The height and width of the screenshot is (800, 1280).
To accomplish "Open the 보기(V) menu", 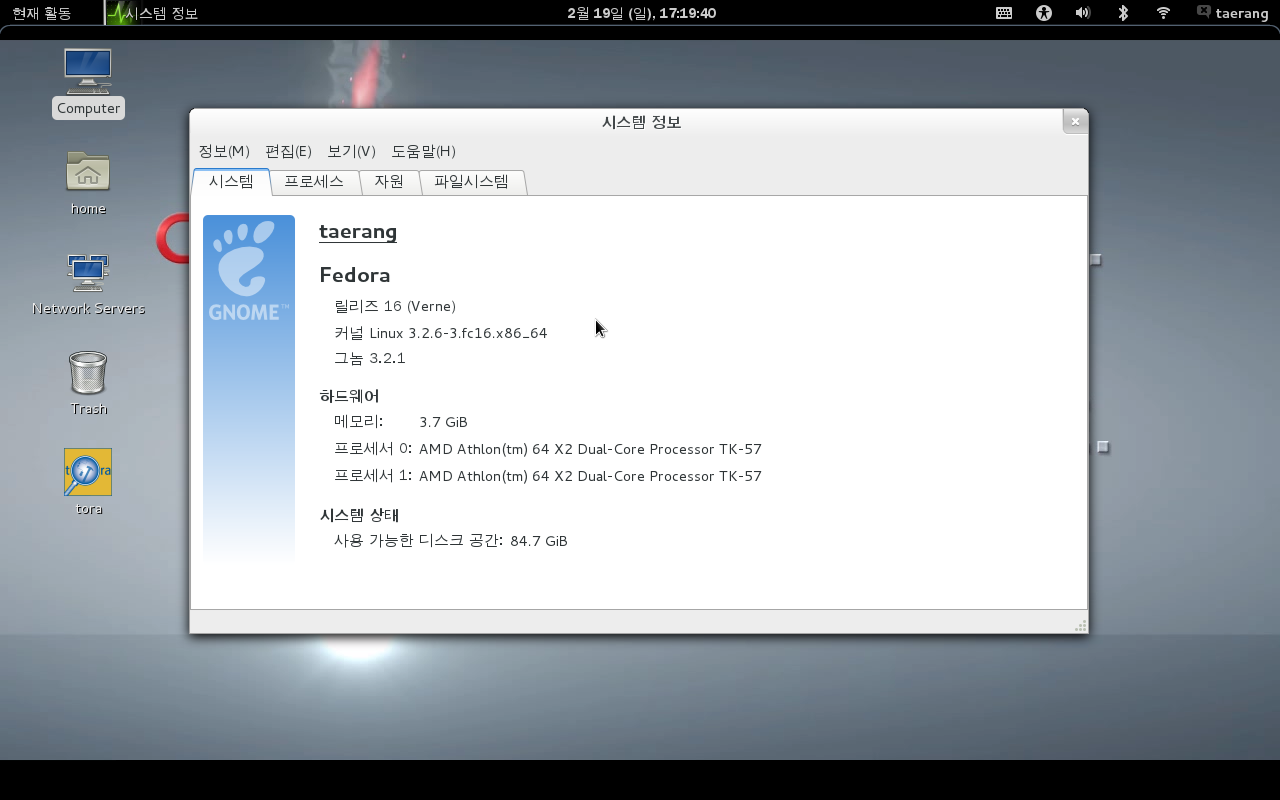I will tap(351, 151).
